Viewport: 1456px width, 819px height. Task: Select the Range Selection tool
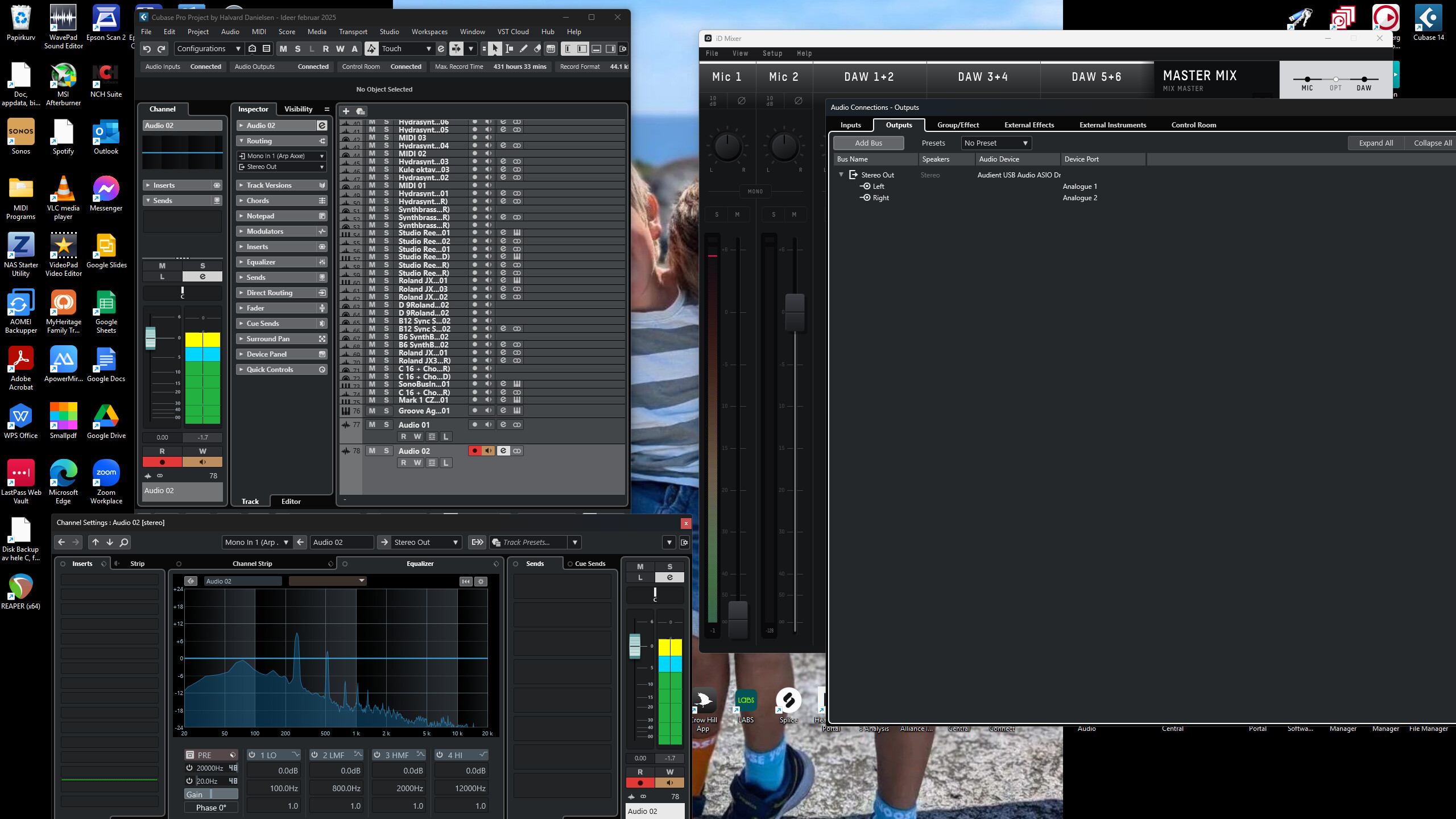pyautogui.click(x=510, y=49)
